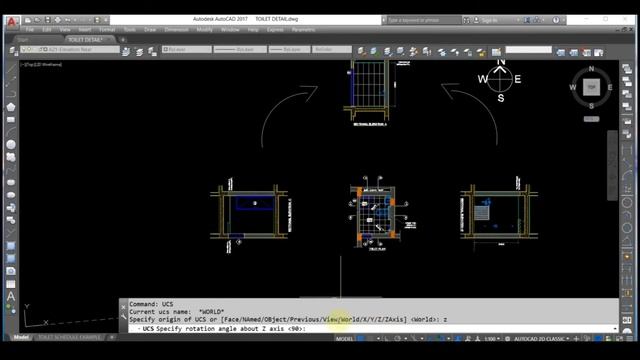Toggle Ortho mode in the status bar

pyautogui.click(x=386, y=338)
